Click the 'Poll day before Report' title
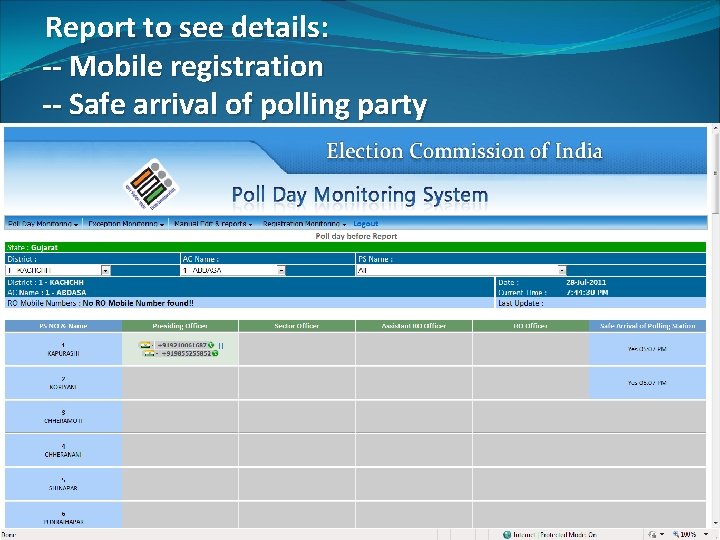Viewport: 720px width, 540px height. click(356, 236)
